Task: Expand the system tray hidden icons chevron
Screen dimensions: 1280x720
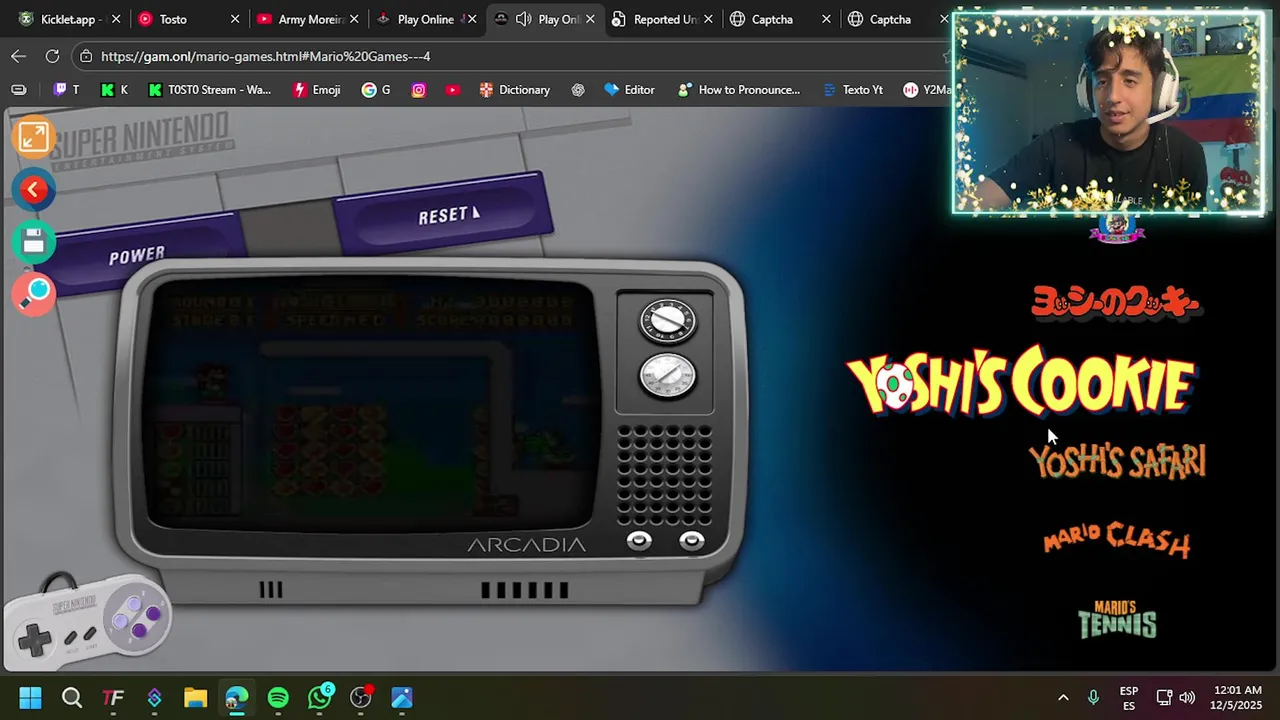Action: click(x=1063, y=698)
